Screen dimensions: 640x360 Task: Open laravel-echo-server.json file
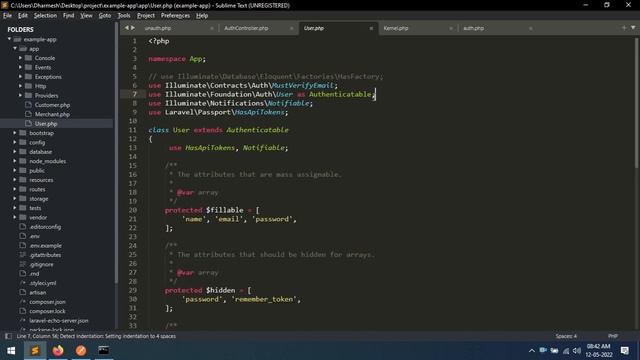[x=58, y=321]
